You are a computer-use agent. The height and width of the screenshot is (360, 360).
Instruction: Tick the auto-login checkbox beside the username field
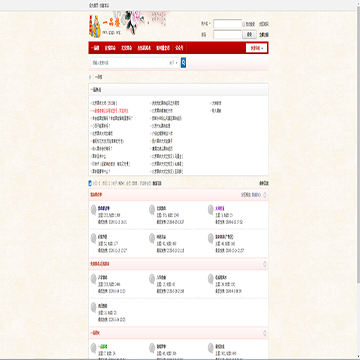point(244,24)
